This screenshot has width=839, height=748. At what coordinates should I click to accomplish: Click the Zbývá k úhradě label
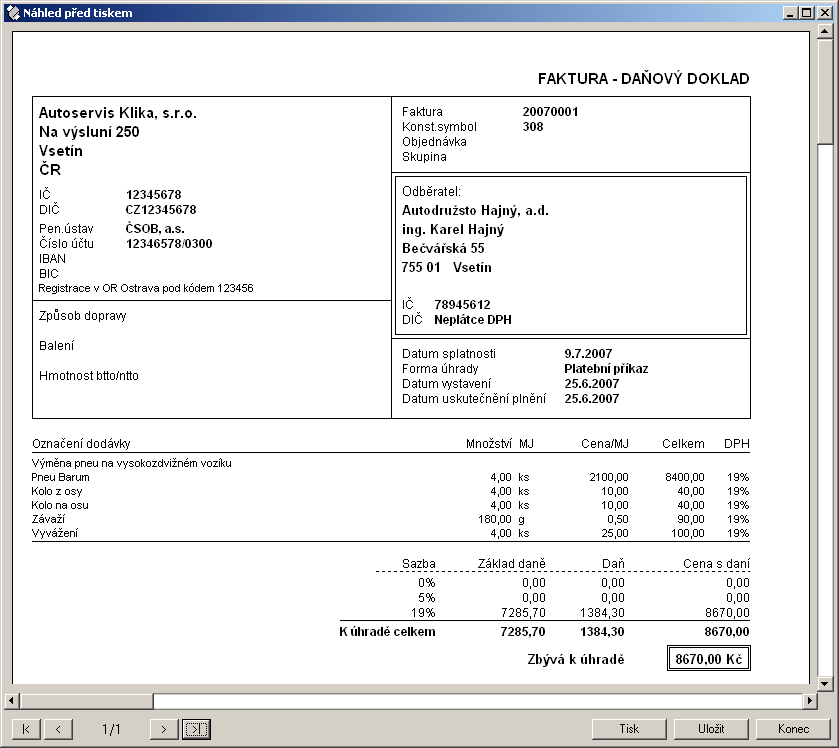(576, 659)
